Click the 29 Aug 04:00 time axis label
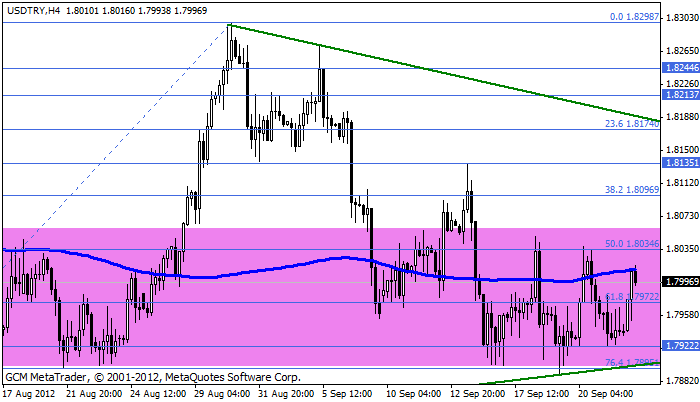This screenshot has width=700, height=402. [222, 394]
